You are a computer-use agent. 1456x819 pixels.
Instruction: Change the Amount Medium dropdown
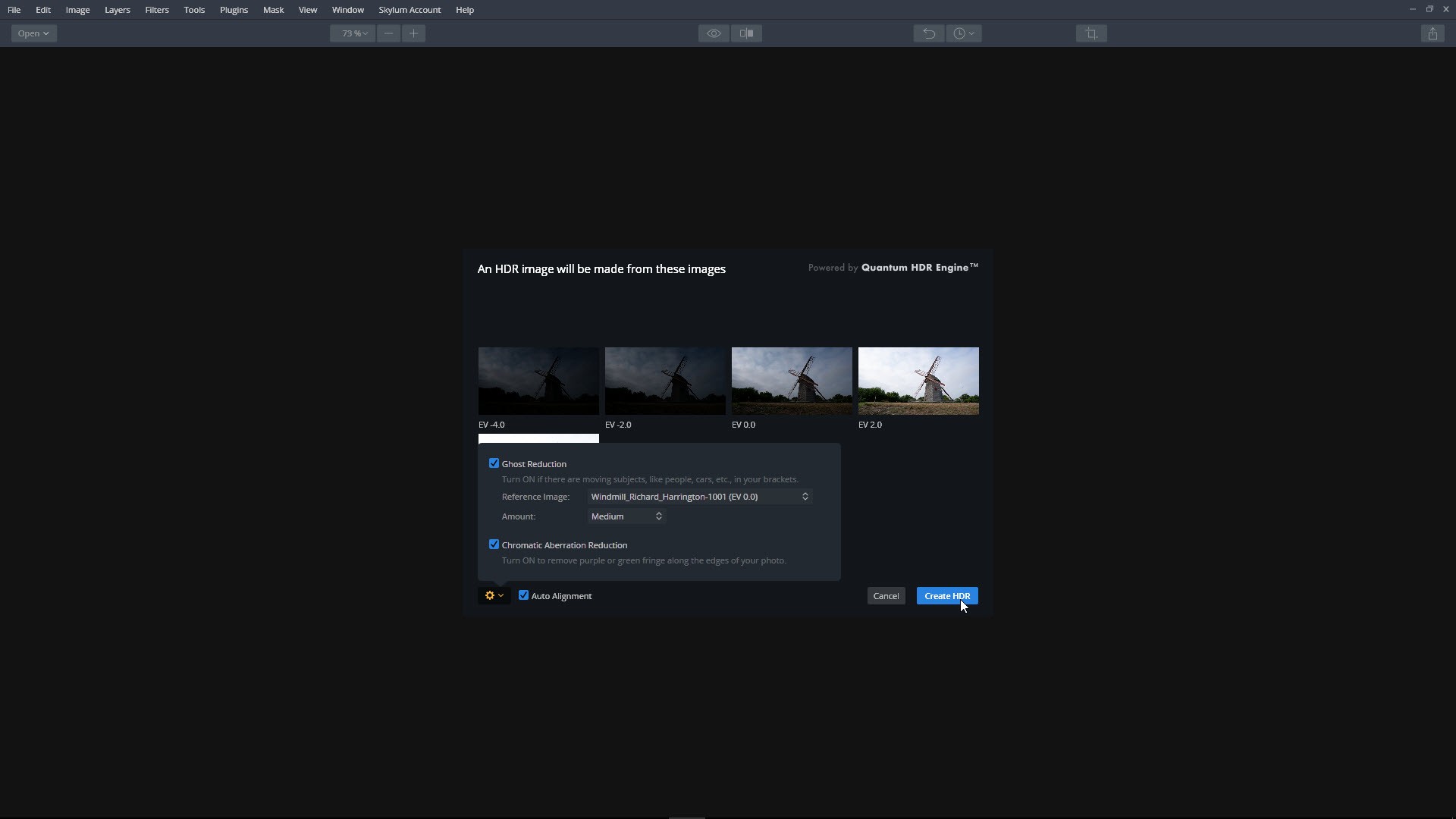626,516
